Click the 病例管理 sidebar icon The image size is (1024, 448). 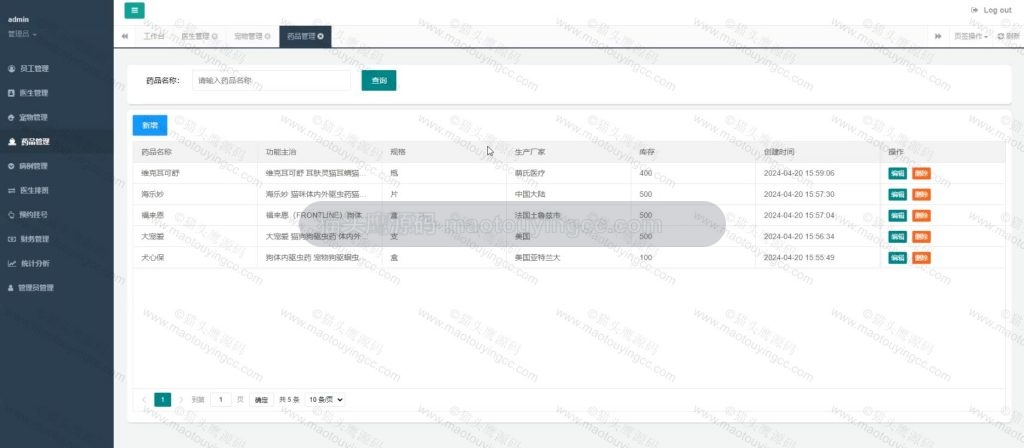click(11, 166)
